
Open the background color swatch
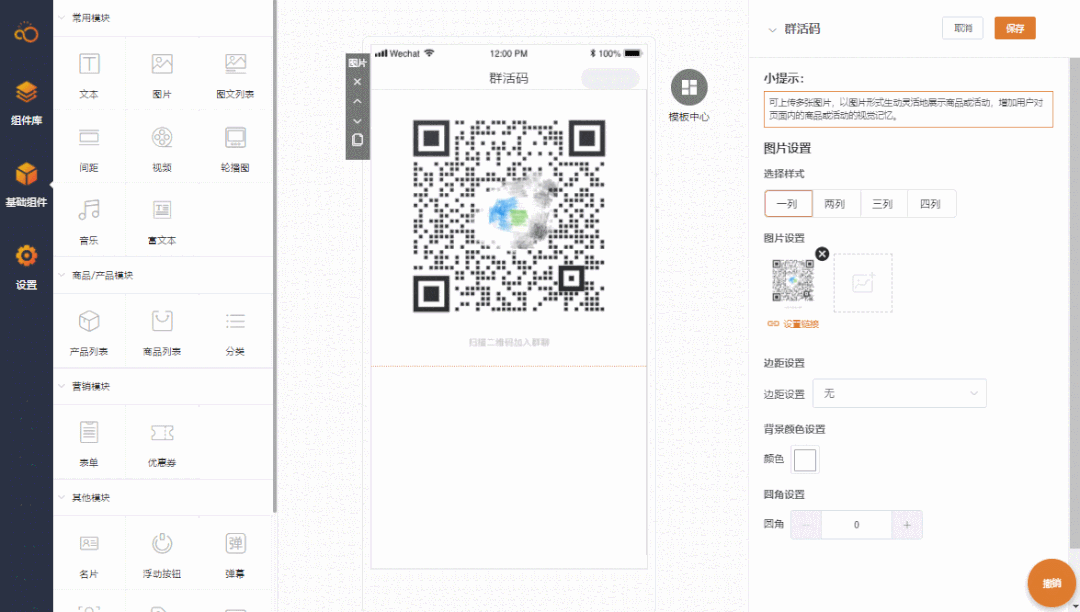806,459
